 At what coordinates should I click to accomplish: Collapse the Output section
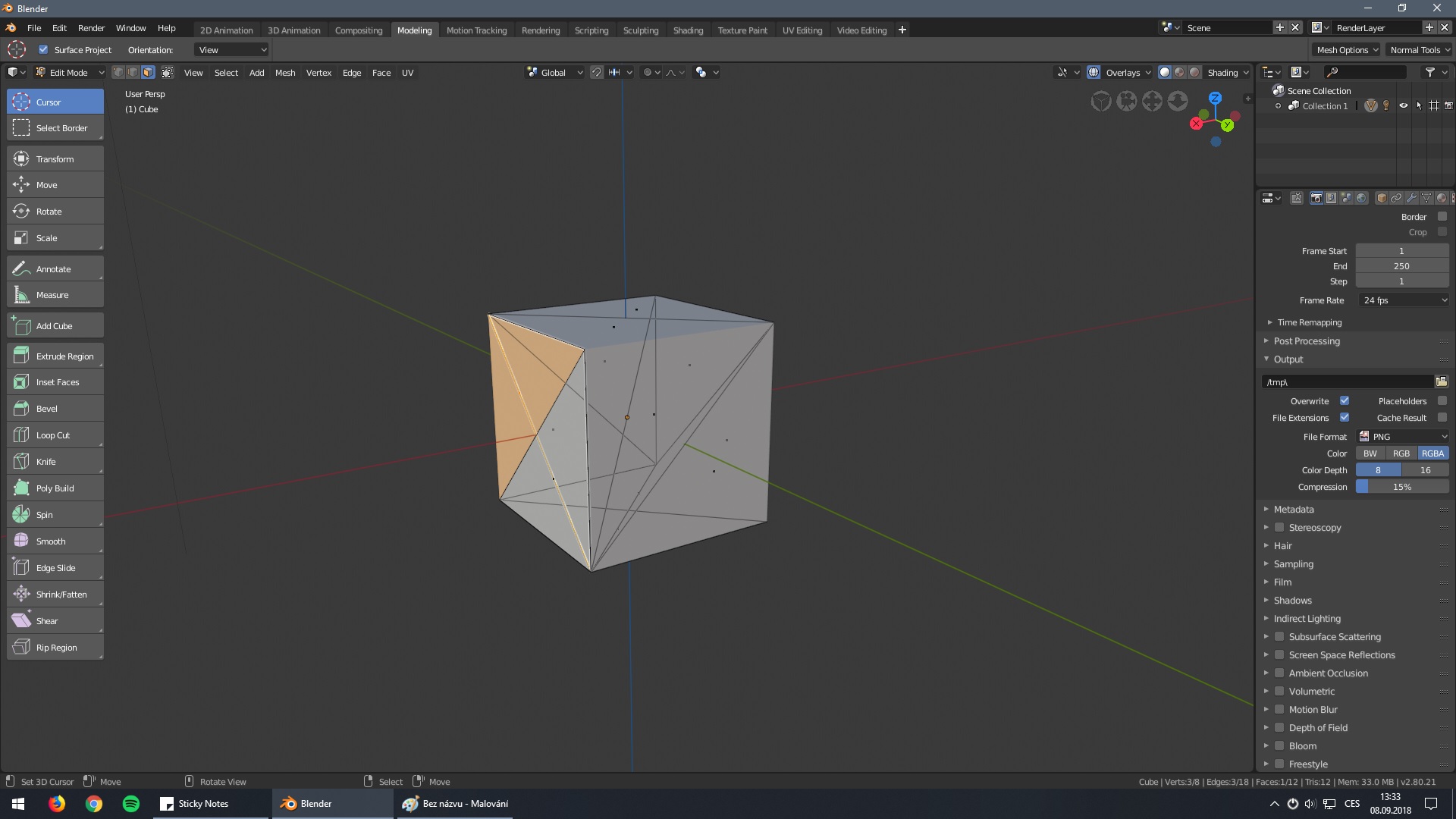1288,359
